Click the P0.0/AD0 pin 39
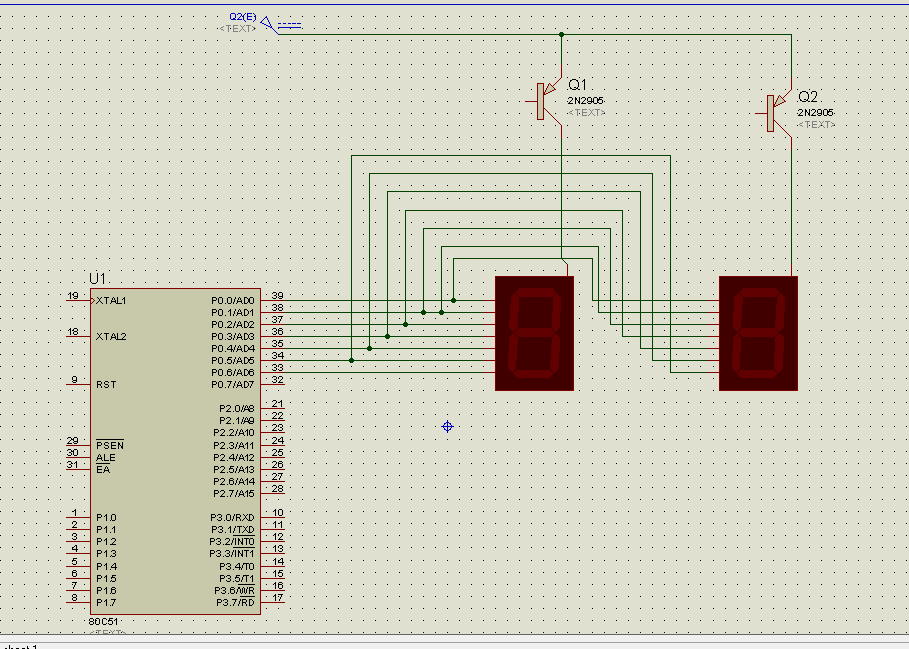The image size is (909, 649). point(272,300)
